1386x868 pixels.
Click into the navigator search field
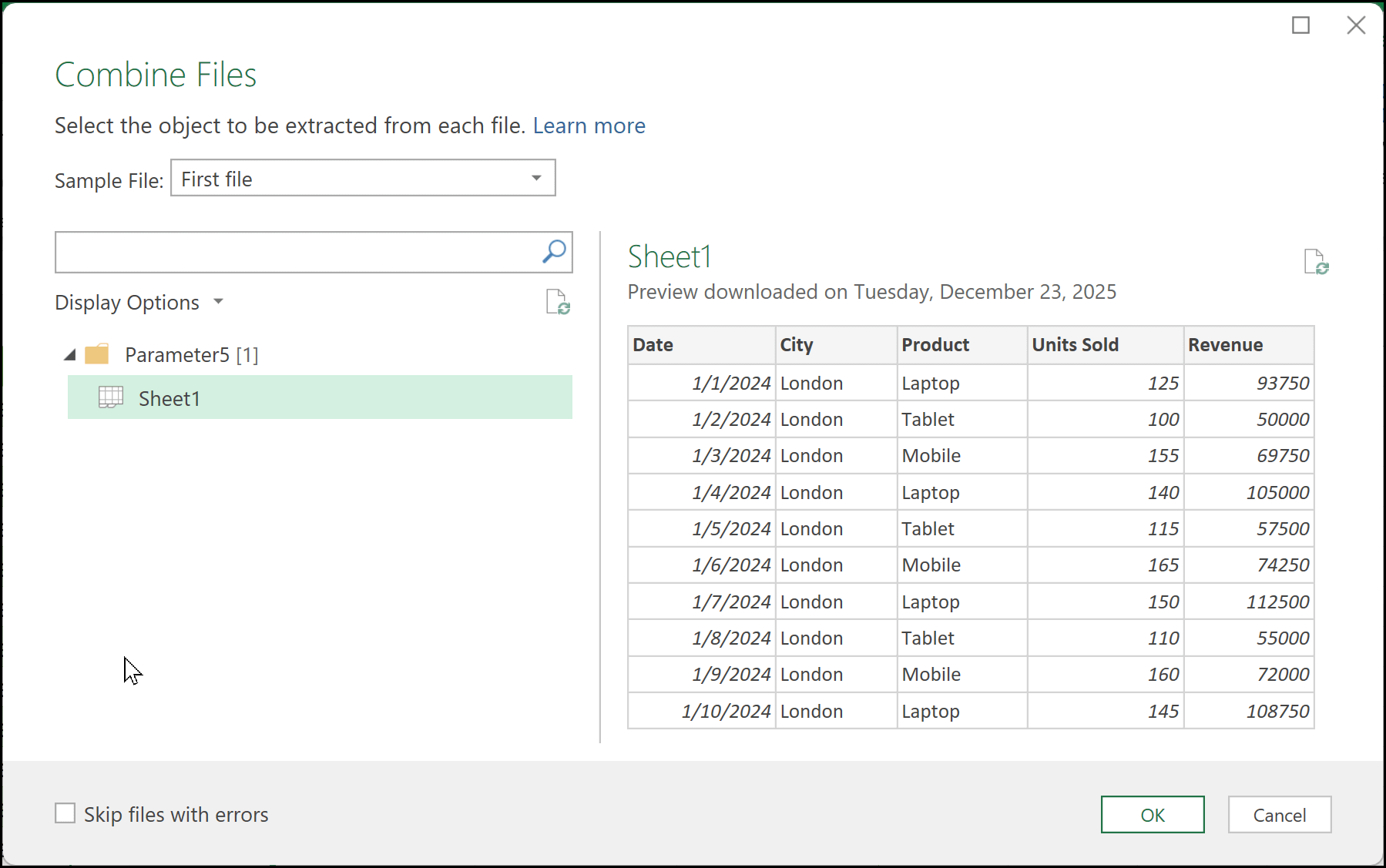pyautogui.click(x=297, y=253)
